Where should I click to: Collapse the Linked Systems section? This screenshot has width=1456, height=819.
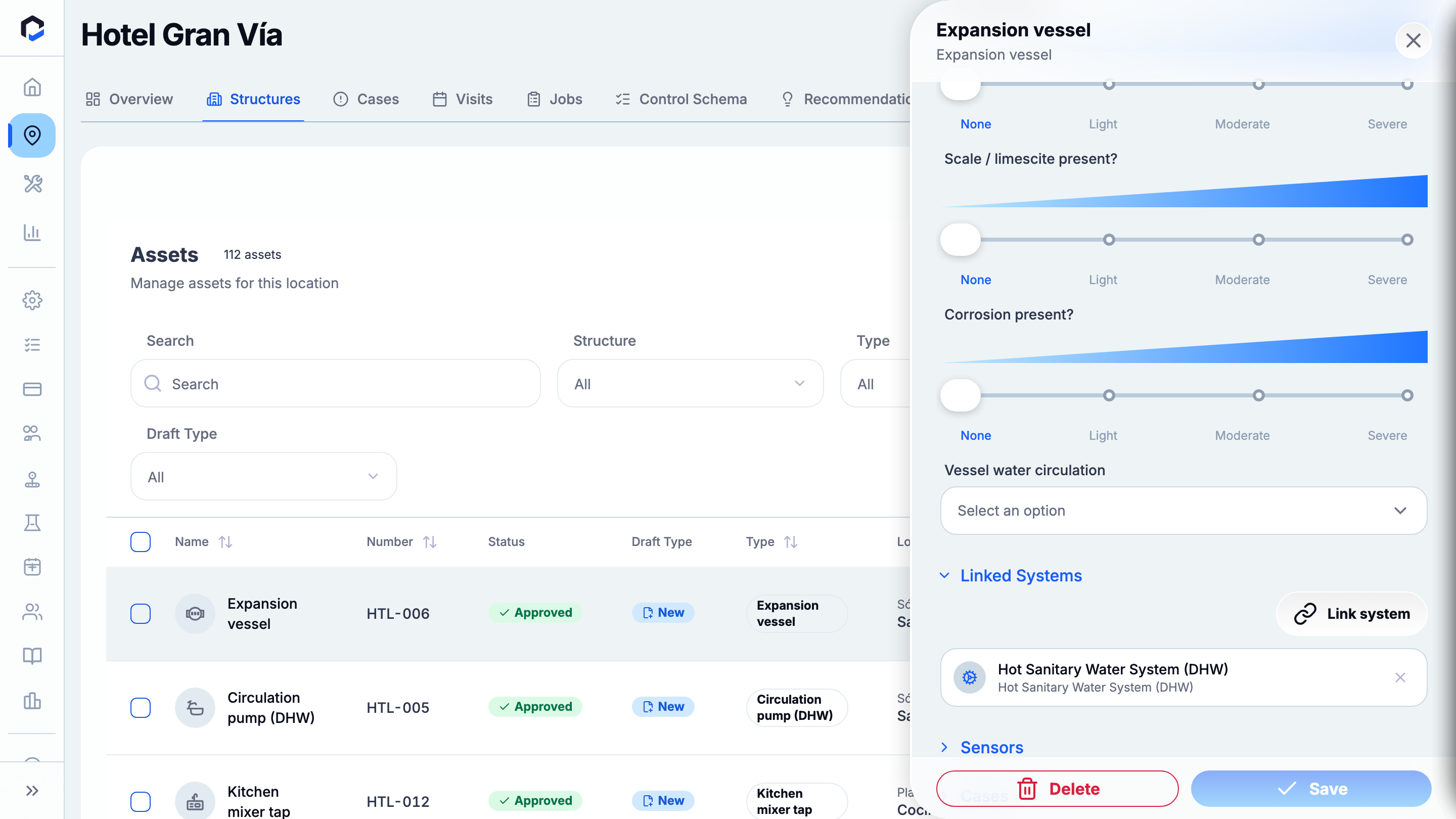click(1010, 575)
